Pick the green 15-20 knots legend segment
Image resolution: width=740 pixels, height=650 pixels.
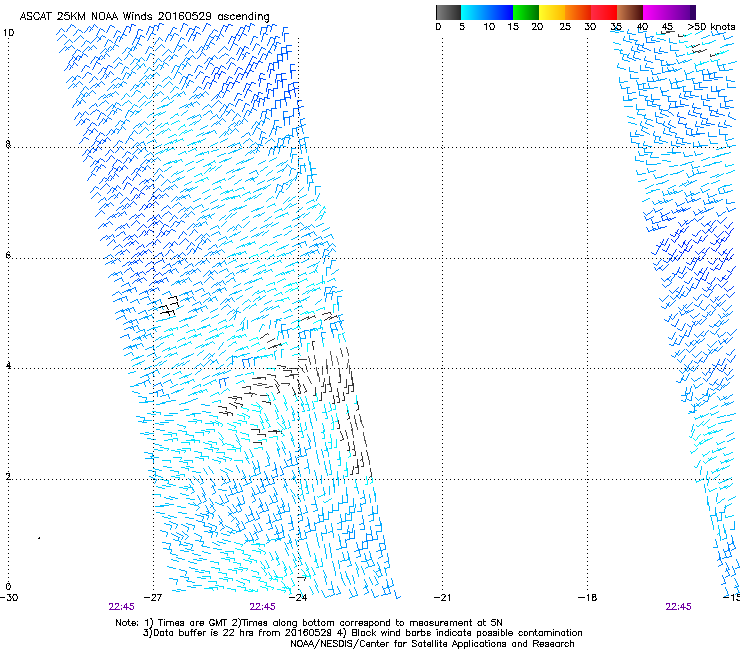526,12
